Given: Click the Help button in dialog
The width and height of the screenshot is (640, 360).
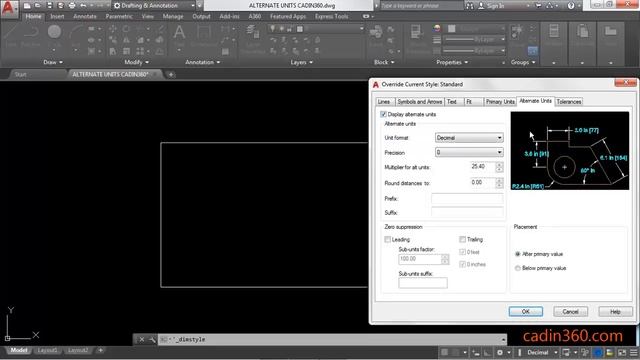Looking at the screenshot, I should 615,311.
